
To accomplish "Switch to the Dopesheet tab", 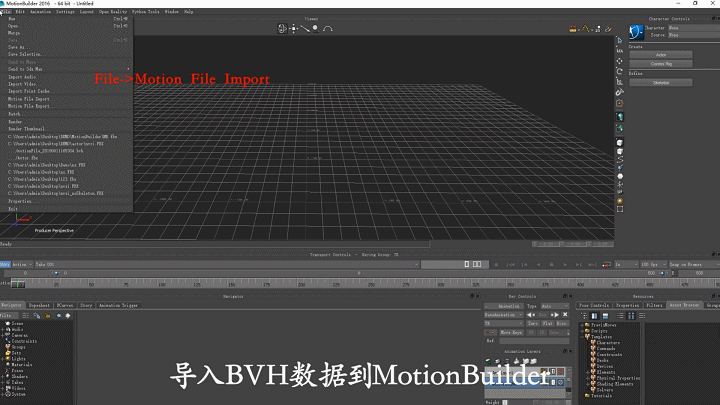I will click(x=39, y=305).
